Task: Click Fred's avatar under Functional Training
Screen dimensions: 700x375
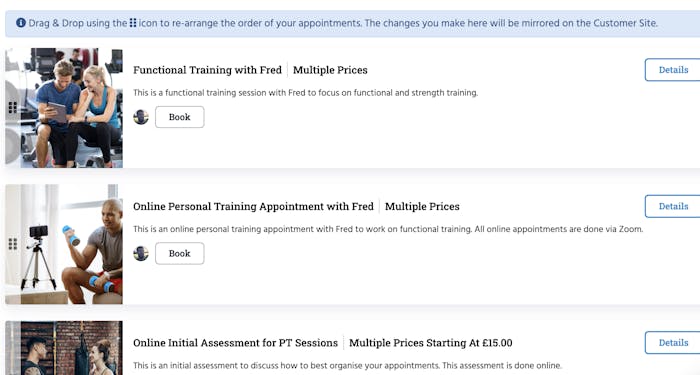Action: 141,117
